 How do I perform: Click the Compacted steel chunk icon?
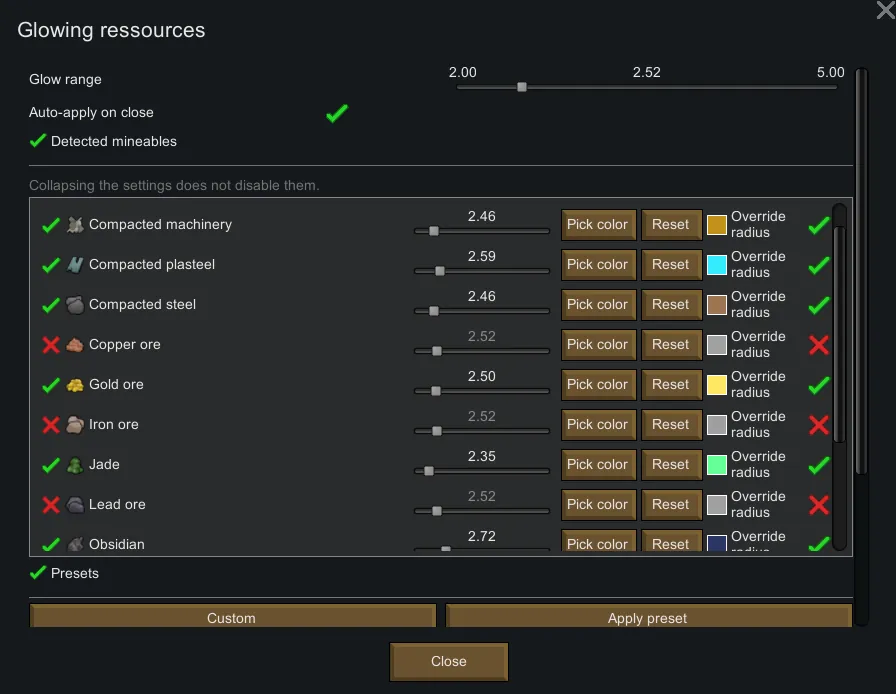click(x=75, y=305)
